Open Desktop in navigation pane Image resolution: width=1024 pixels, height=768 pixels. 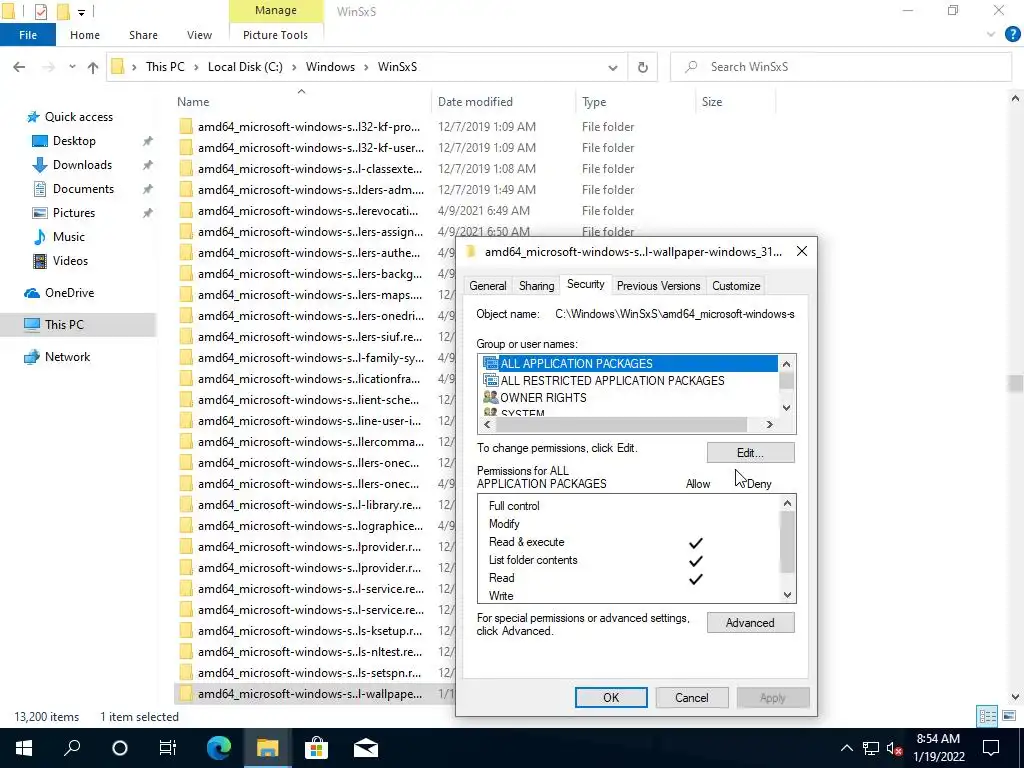pyautogui.click(x=74, y=141)
